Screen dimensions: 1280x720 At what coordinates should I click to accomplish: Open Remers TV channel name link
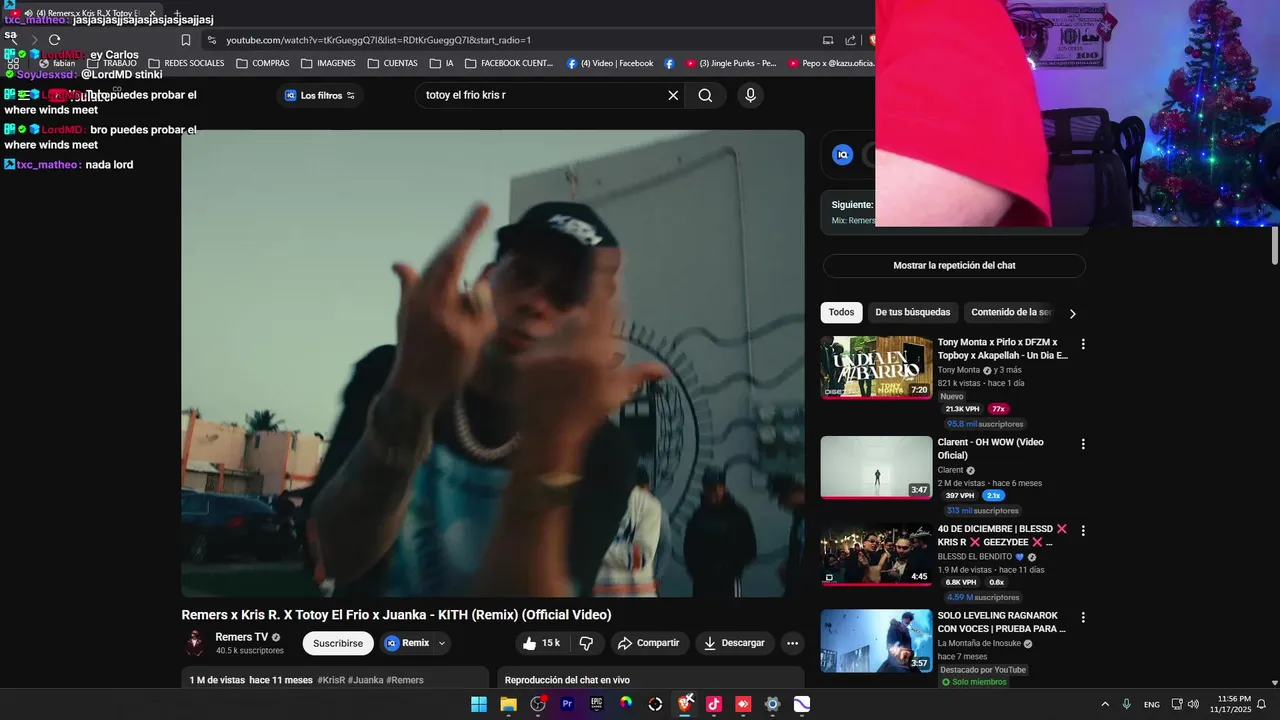click(242, 637)
